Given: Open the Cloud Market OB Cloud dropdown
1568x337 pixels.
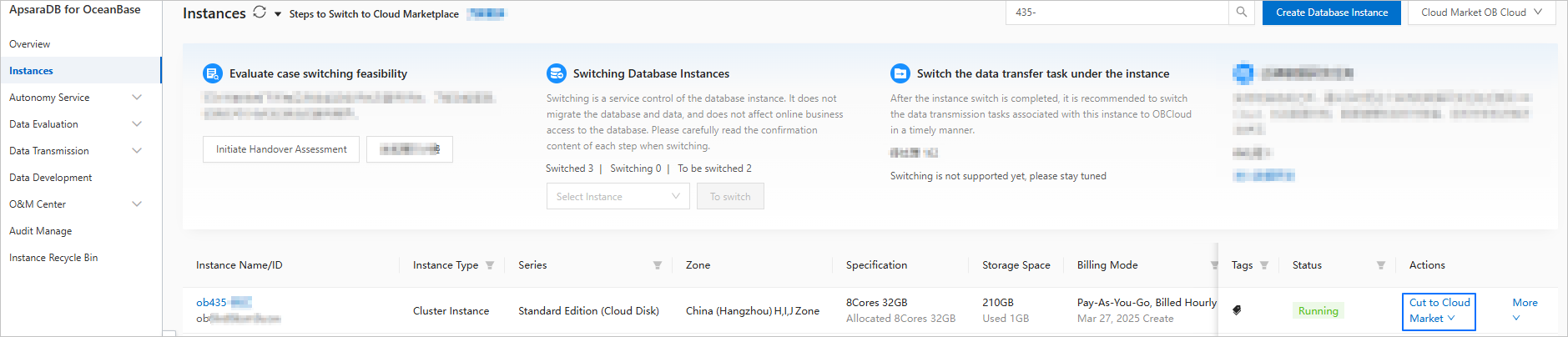Looking at the screenshot, I should (1481, 13).
